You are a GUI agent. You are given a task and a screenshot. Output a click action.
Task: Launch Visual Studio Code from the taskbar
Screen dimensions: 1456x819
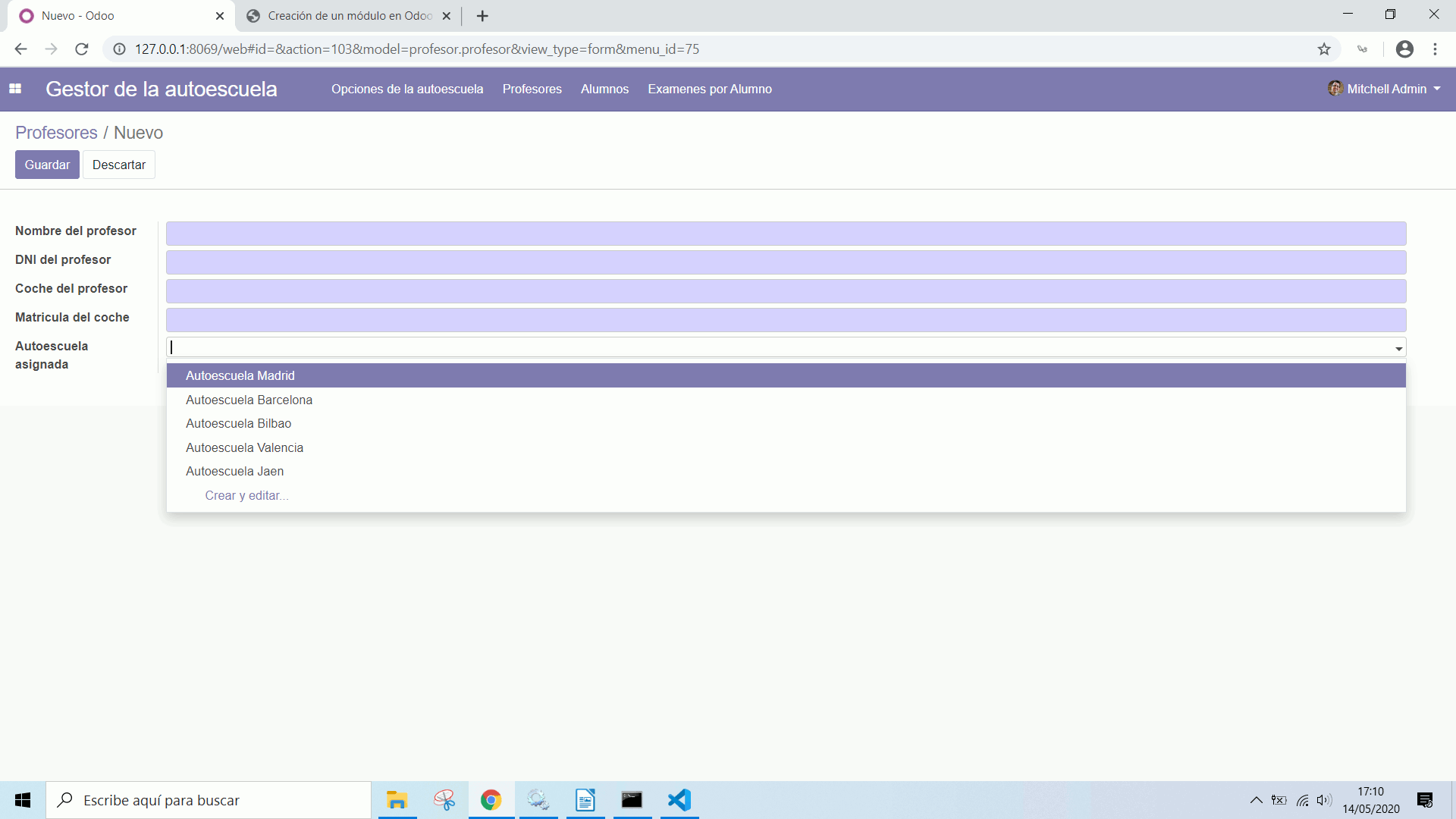click(679, 800)
